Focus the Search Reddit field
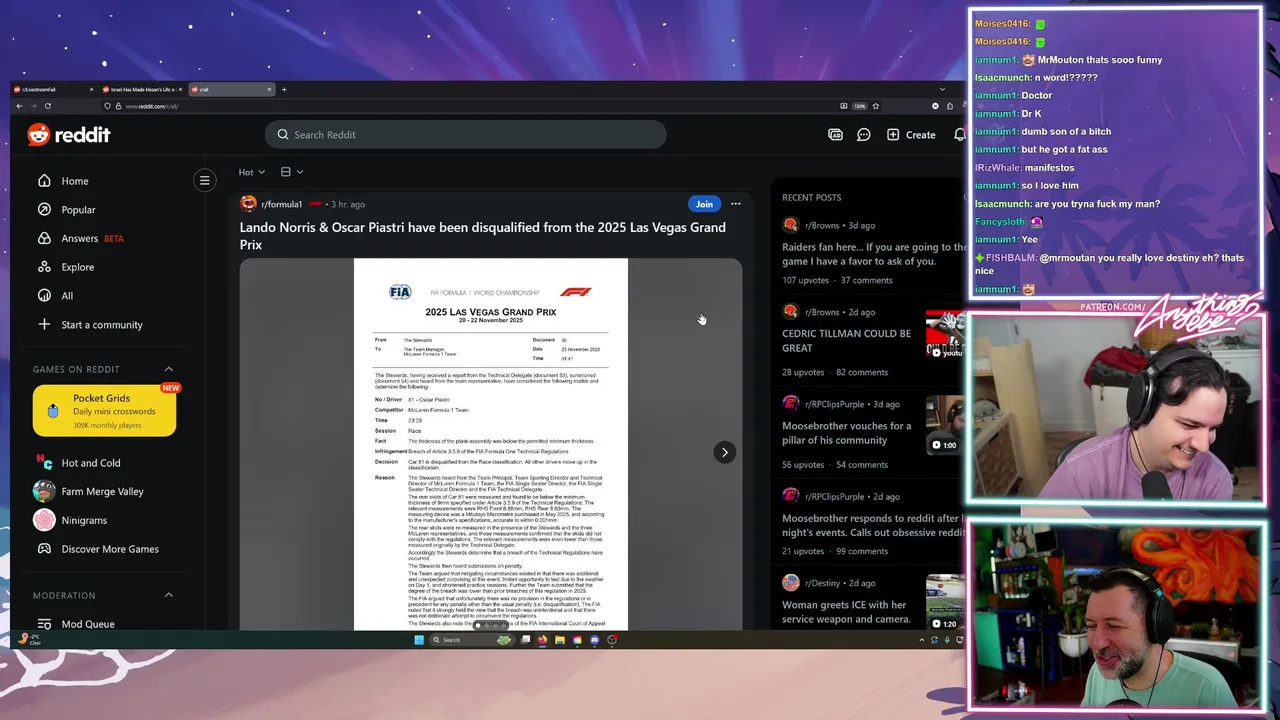 tap(465, 135)
